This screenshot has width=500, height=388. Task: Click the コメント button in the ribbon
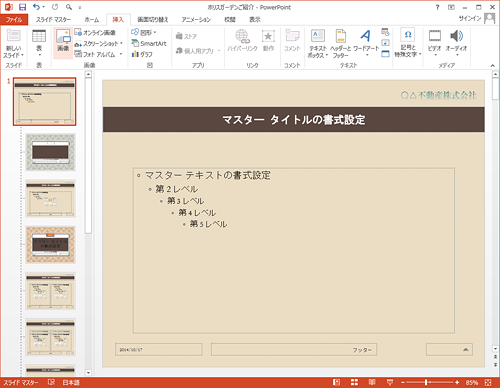pyautogui.click(x=292, y=40)
